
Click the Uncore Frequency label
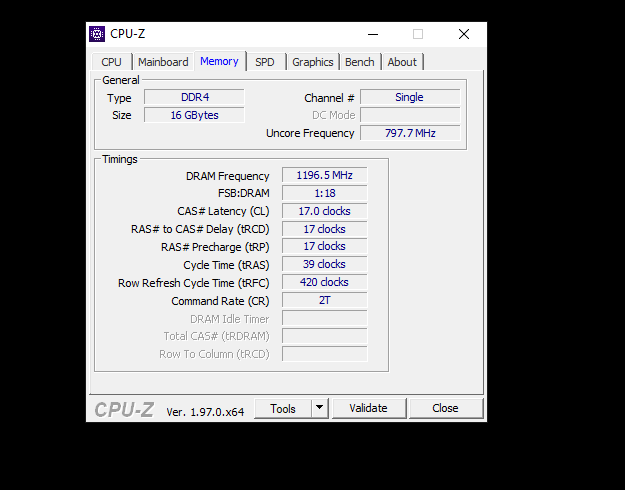click(310, 133)
